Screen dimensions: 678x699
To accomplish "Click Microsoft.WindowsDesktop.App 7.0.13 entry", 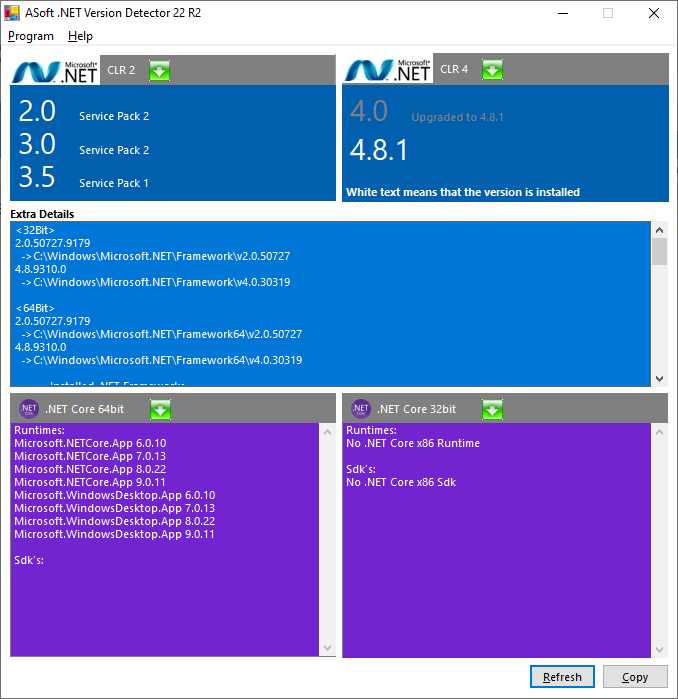I will (115, 508).
